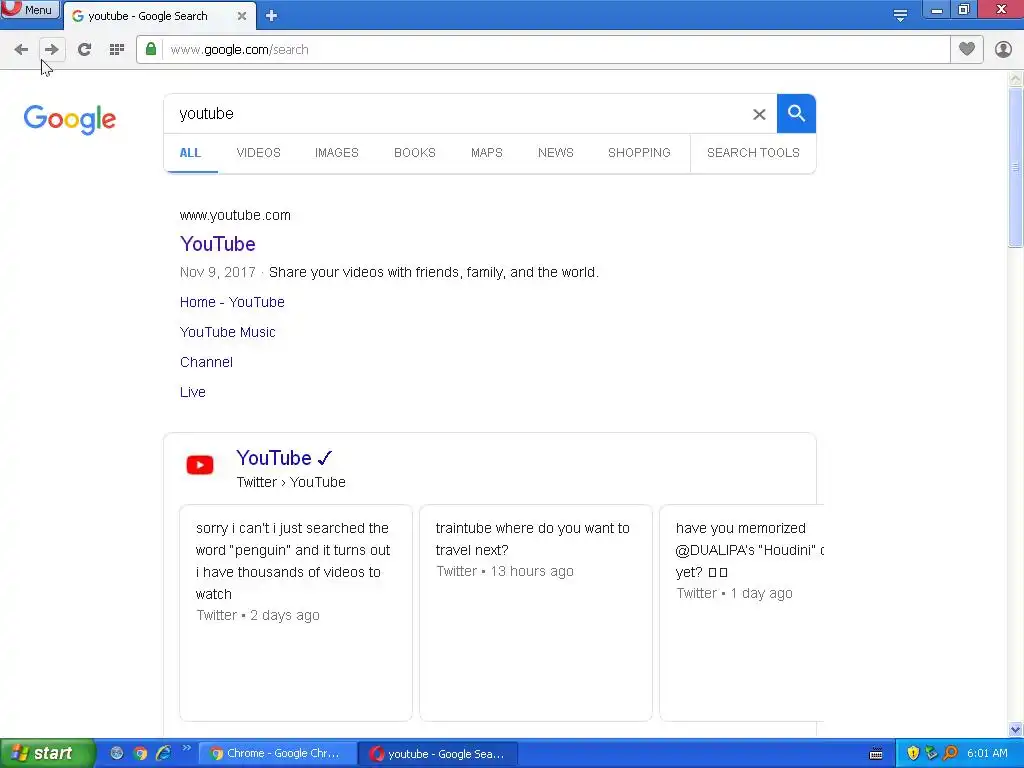Click the orange magnifier tray icon
1024x768 pixels.
(x=950, y=754)
